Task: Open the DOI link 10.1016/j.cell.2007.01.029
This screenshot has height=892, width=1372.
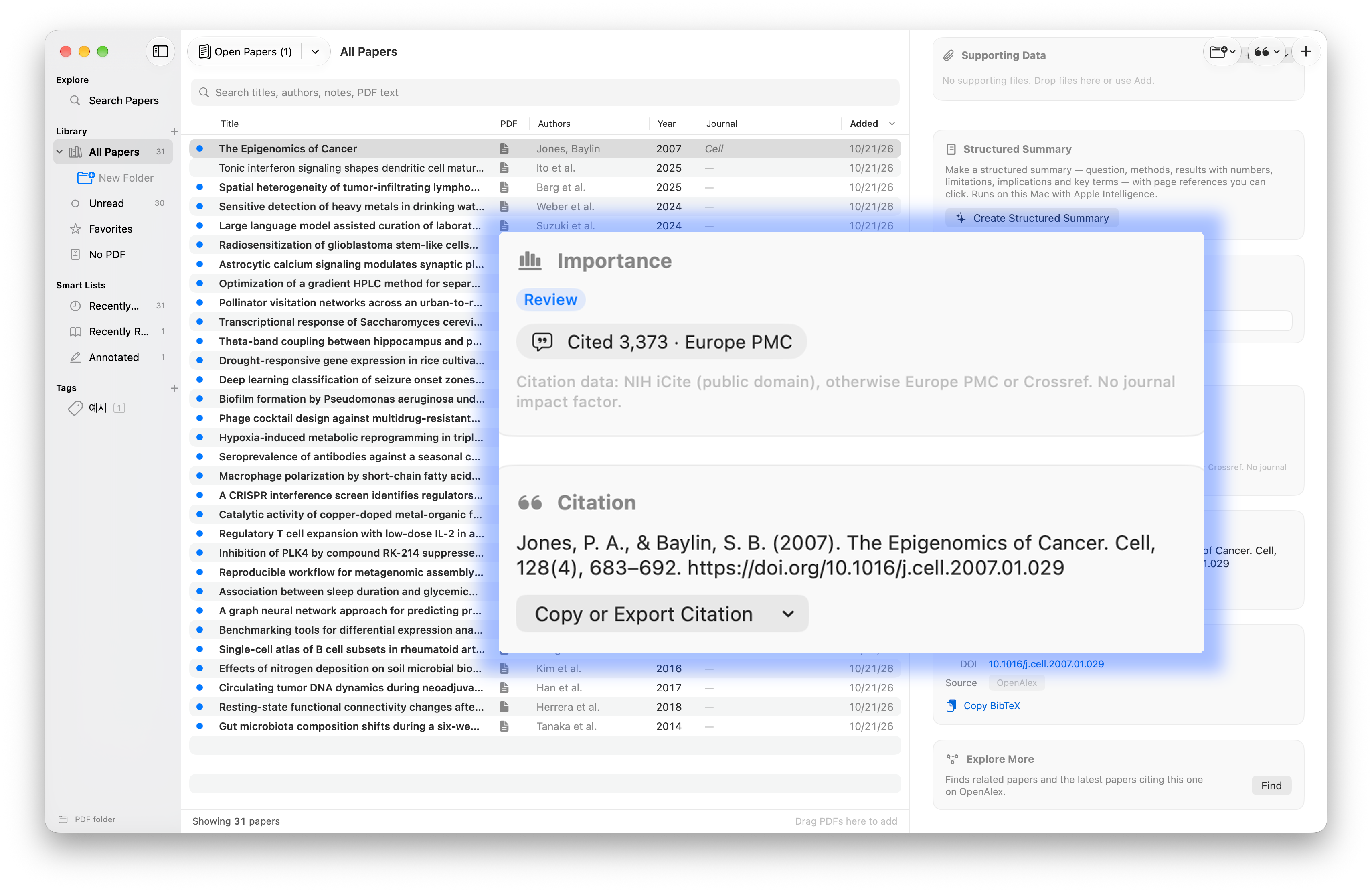Action: (1046, 664)
